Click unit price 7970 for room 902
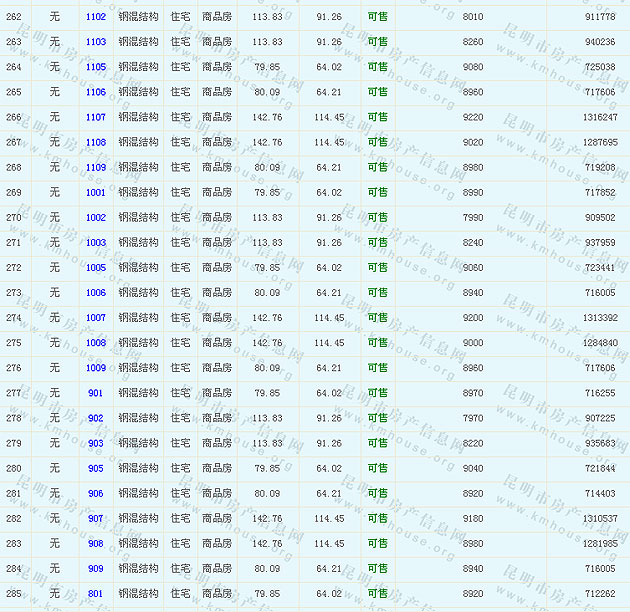 (473, 418)
